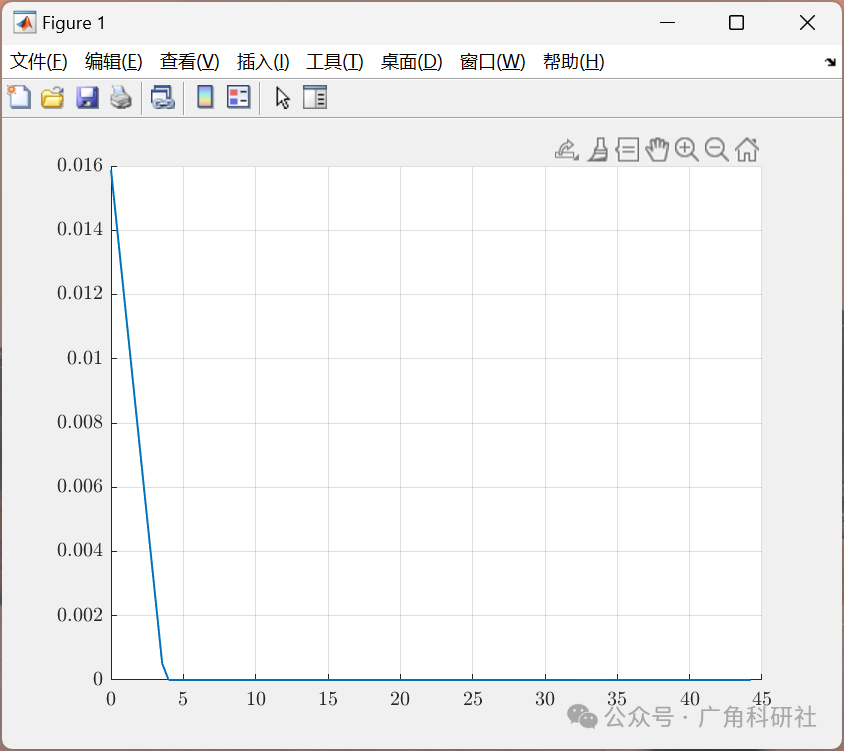The height and width of the screenshot is (751, 844).
Task: Create a new figure
Action: pyautogui.click(x=19, y=97)
